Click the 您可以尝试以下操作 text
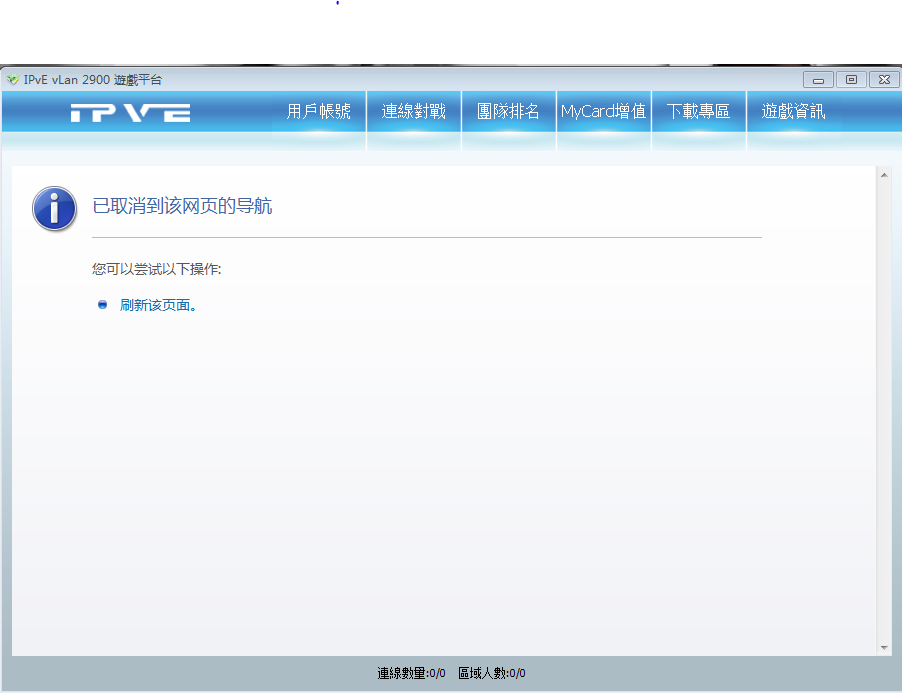902x693 pixels. pos(156,269)
